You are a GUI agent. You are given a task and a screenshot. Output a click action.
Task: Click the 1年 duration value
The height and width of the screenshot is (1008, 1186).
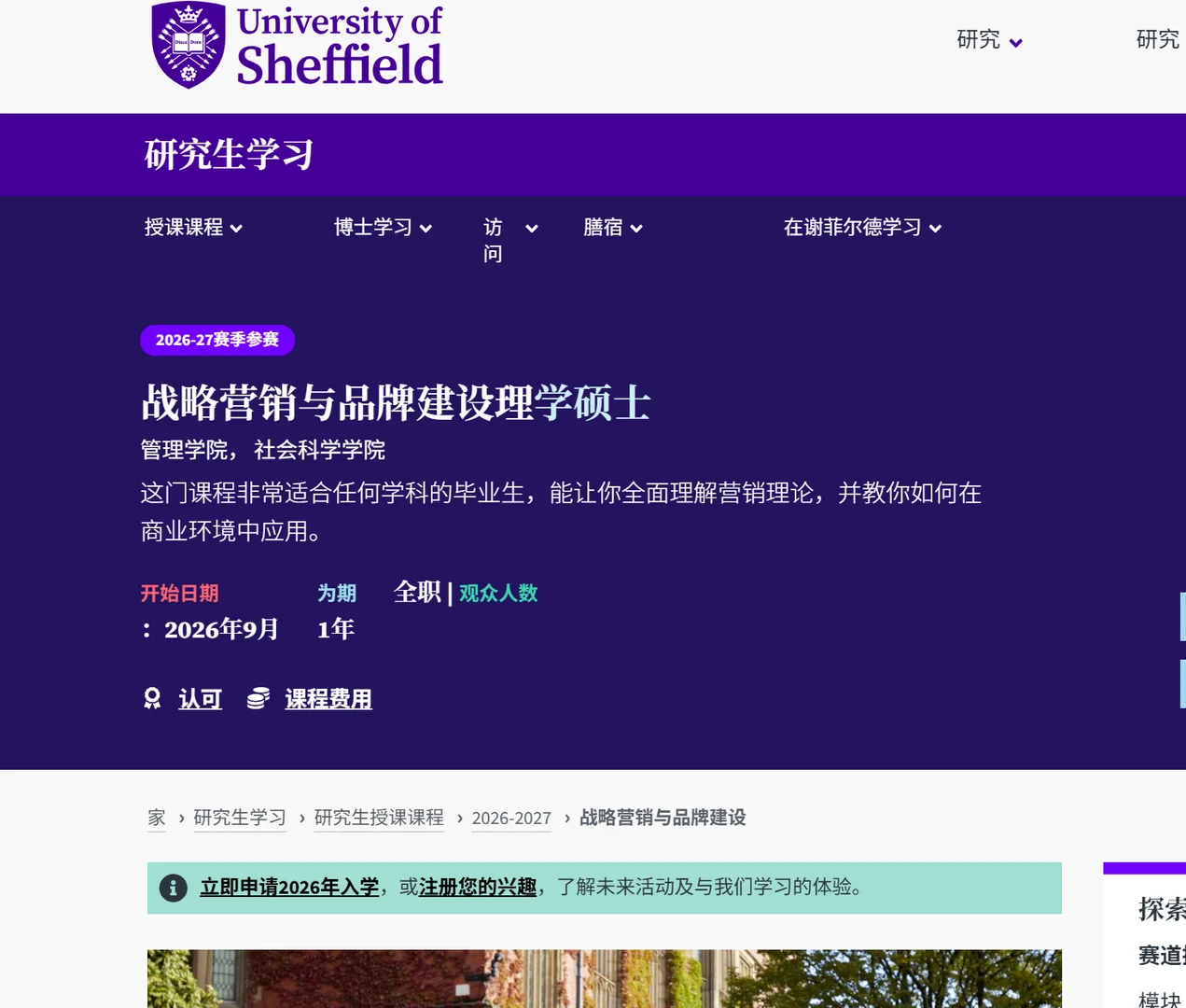pyautogui.click(x=336, y=630)
